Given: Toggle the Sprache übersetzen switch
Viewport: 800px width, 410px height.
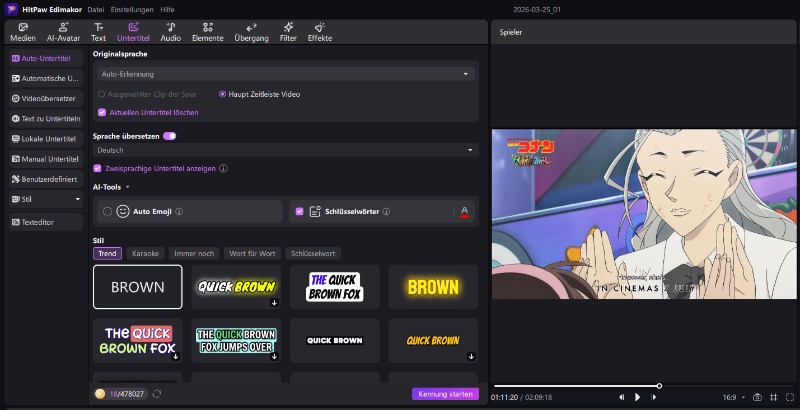Looking at the screenshot, I should [169, 136].
